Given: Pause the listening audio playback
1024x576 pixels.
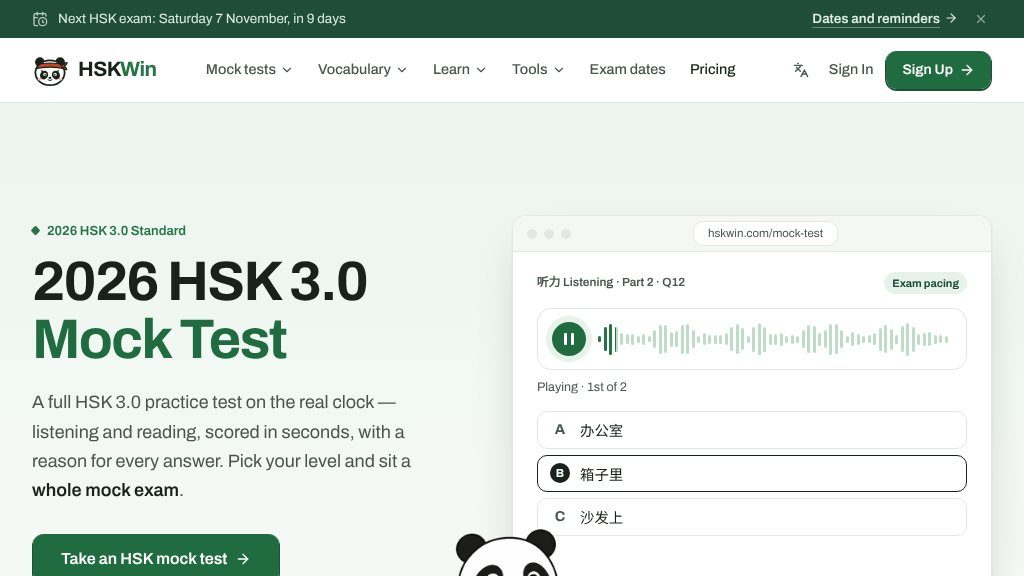Looking at the screenshot, I should pyautogui.click(x=569, y=339).
